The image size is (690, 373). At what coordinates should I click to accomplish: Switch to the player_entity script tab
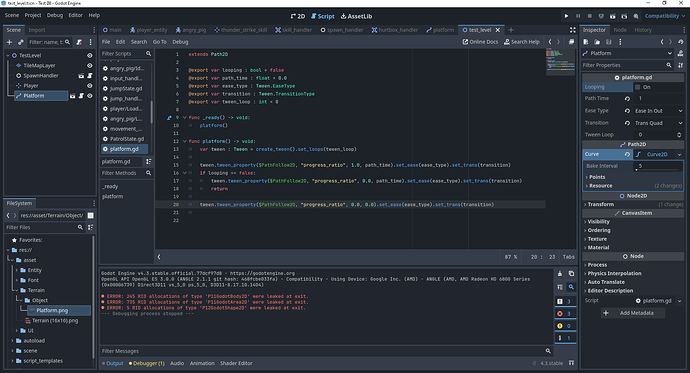pyautogui.click(x=149, y=30)
